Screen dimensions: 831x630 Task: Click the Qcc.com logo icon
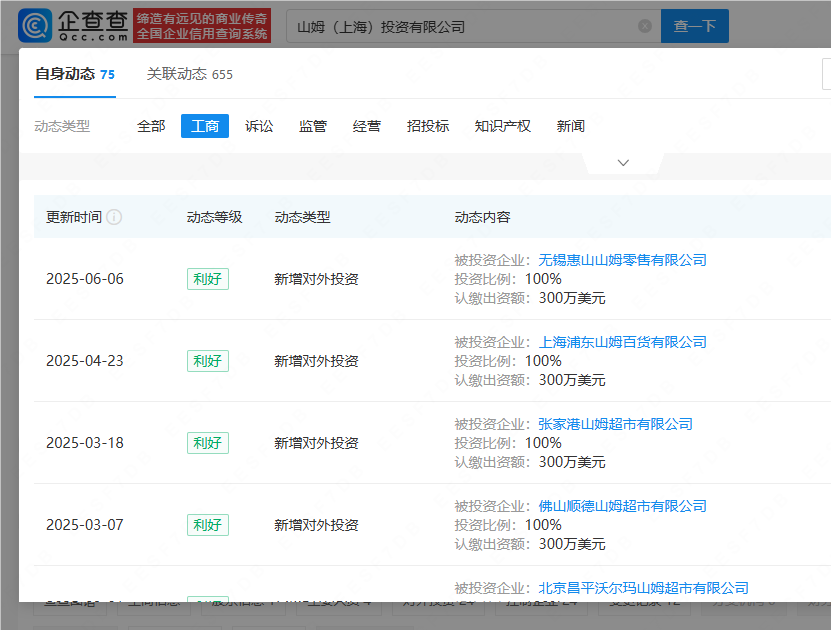36,26
